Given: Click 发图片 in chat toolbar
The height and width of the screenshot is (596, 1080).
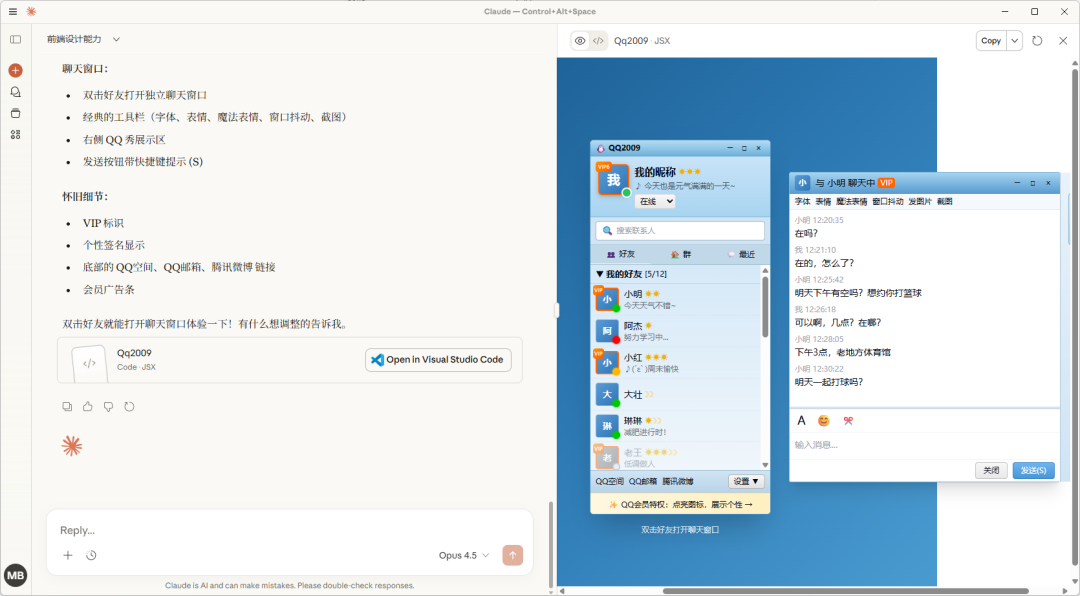Looking at the screenshot, I should (920, 201).
